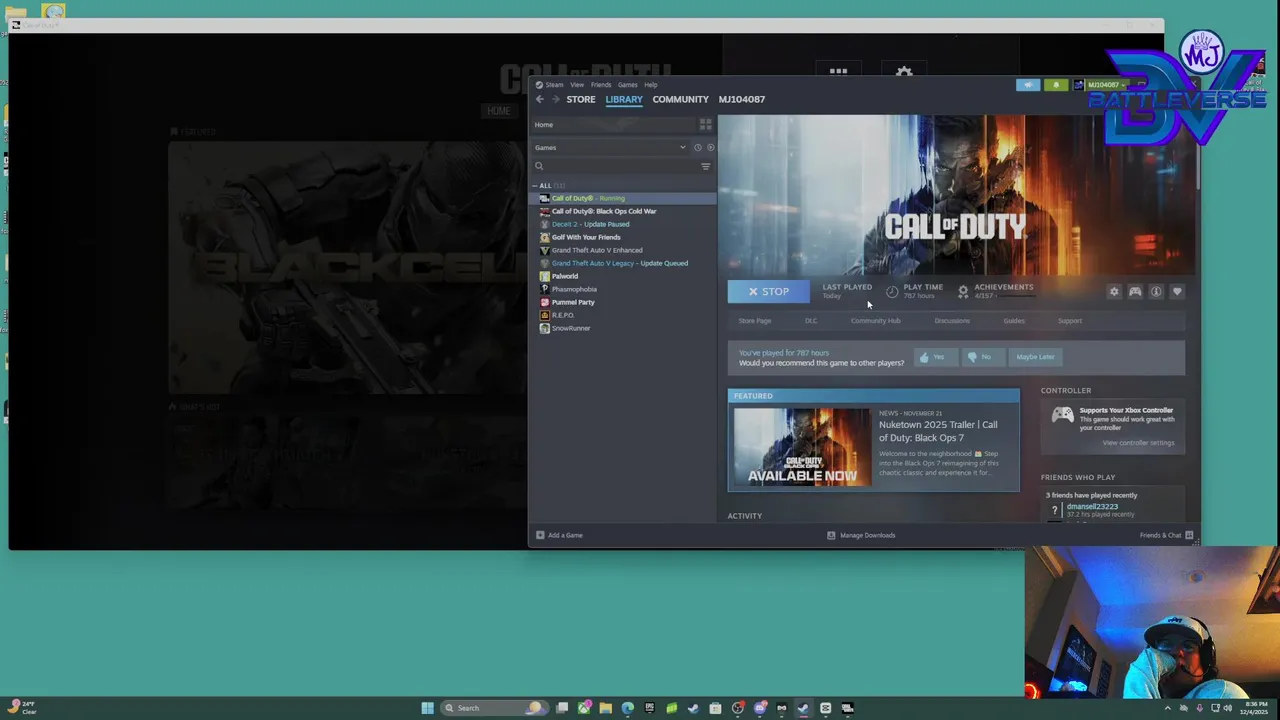This screenshot has width=1280, height=720.
Task: Open the View menu
Action: tap(577, 85)
